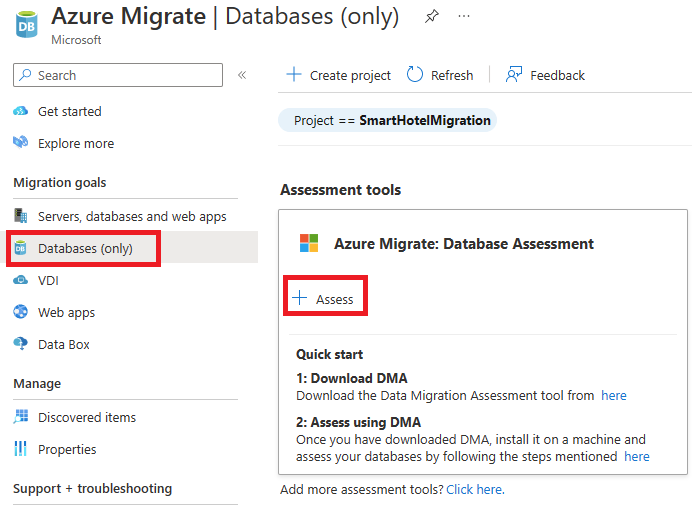Pin the Azure Migrate blade
The width and height of the screenshot is (692, 507).
[x=432, y=17]
